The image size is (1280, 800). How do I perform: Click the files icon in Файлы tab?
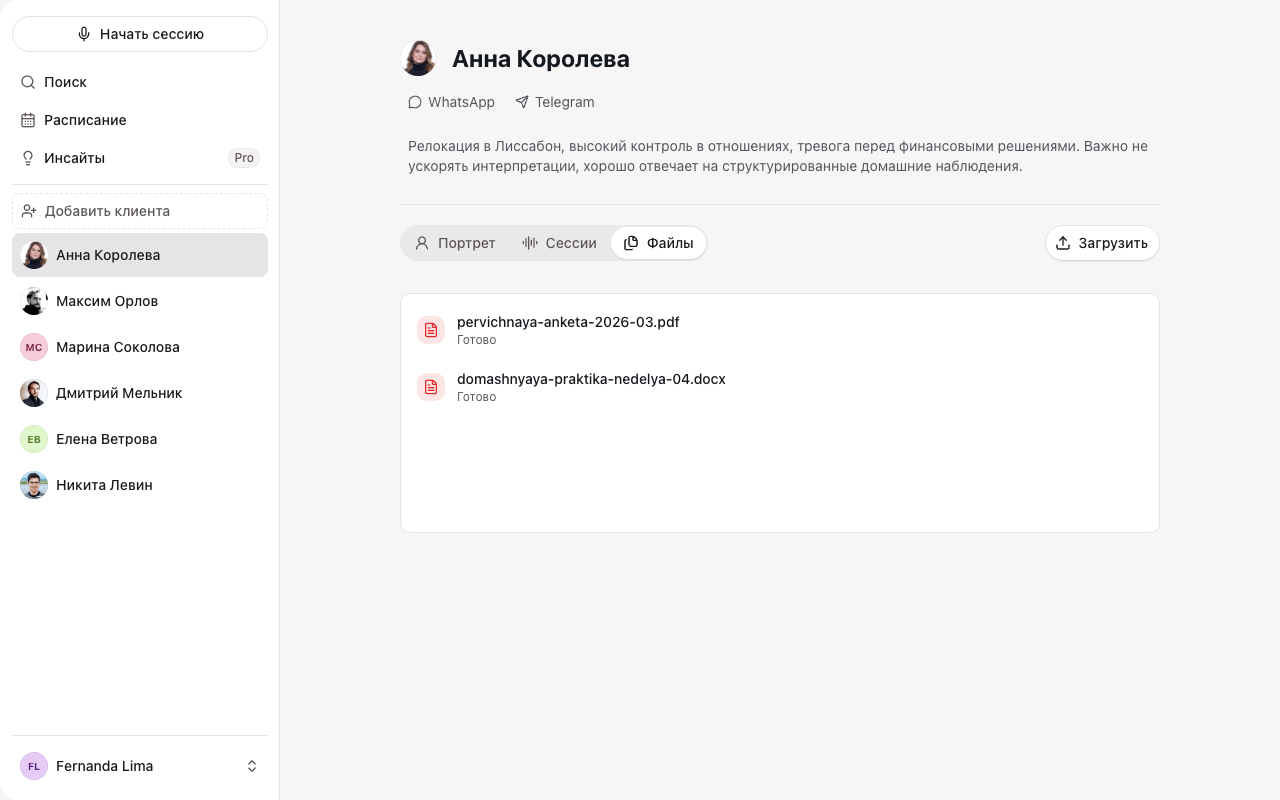(x=631, y=243)
